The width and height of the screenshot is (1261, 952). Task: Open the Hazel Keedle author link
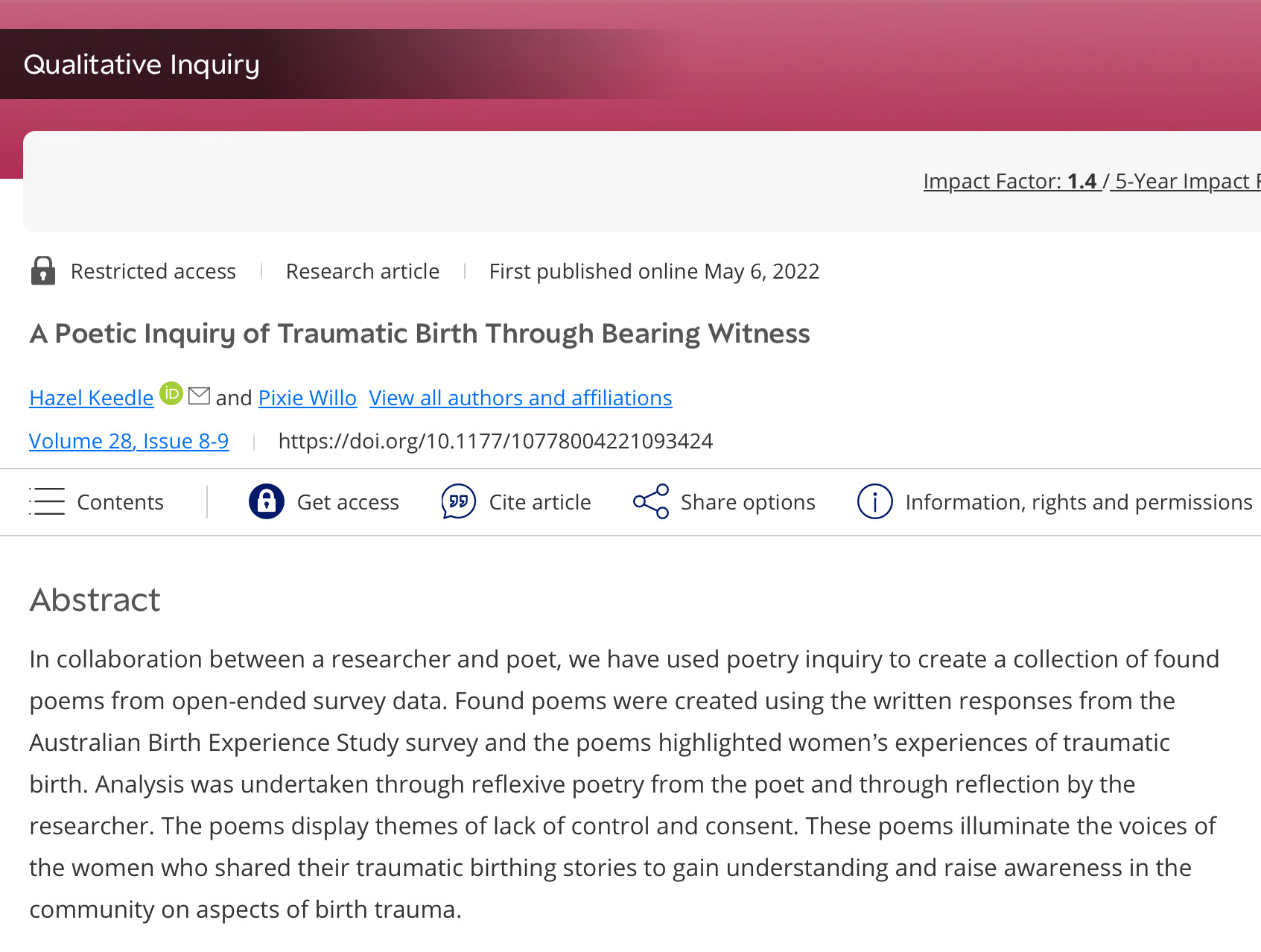coord(92,398)
